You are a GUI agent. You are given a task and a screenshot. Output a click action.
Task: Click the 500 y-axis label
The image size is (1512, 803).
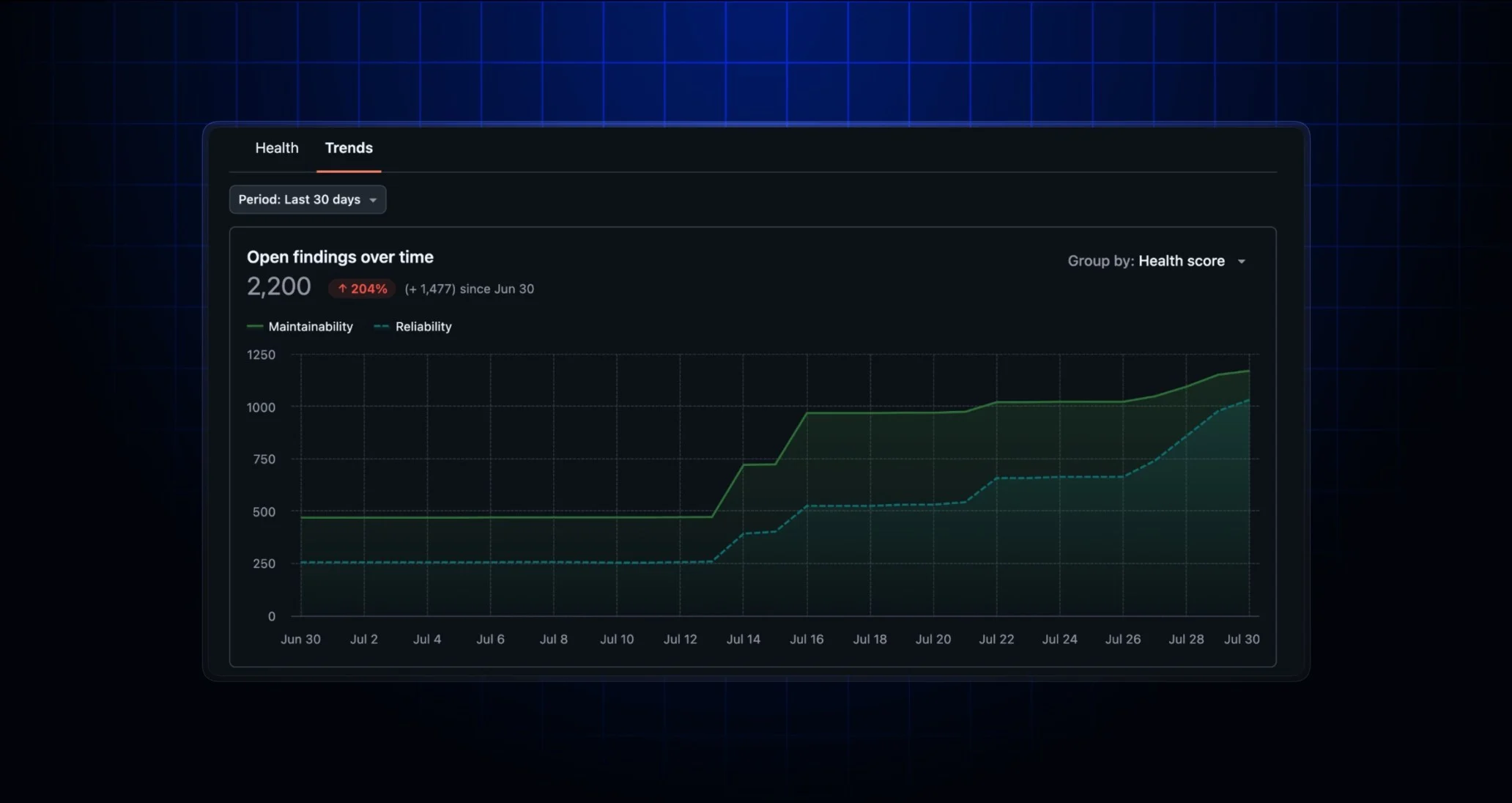point(264,512)
